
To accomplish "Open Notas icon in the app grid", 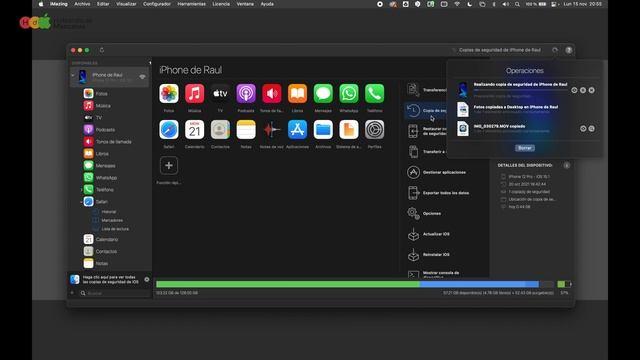I will coord(246,130).
